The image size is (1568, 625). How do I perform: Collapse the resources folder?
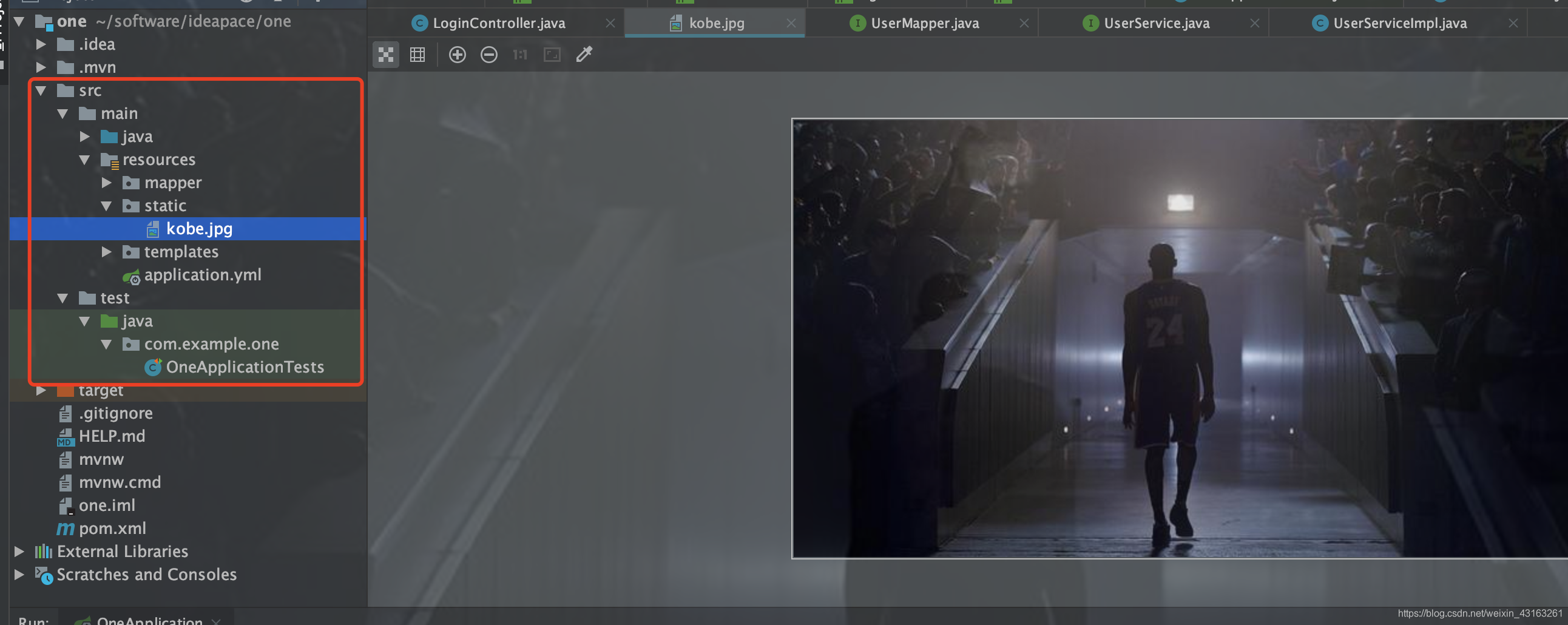point(84,160)
